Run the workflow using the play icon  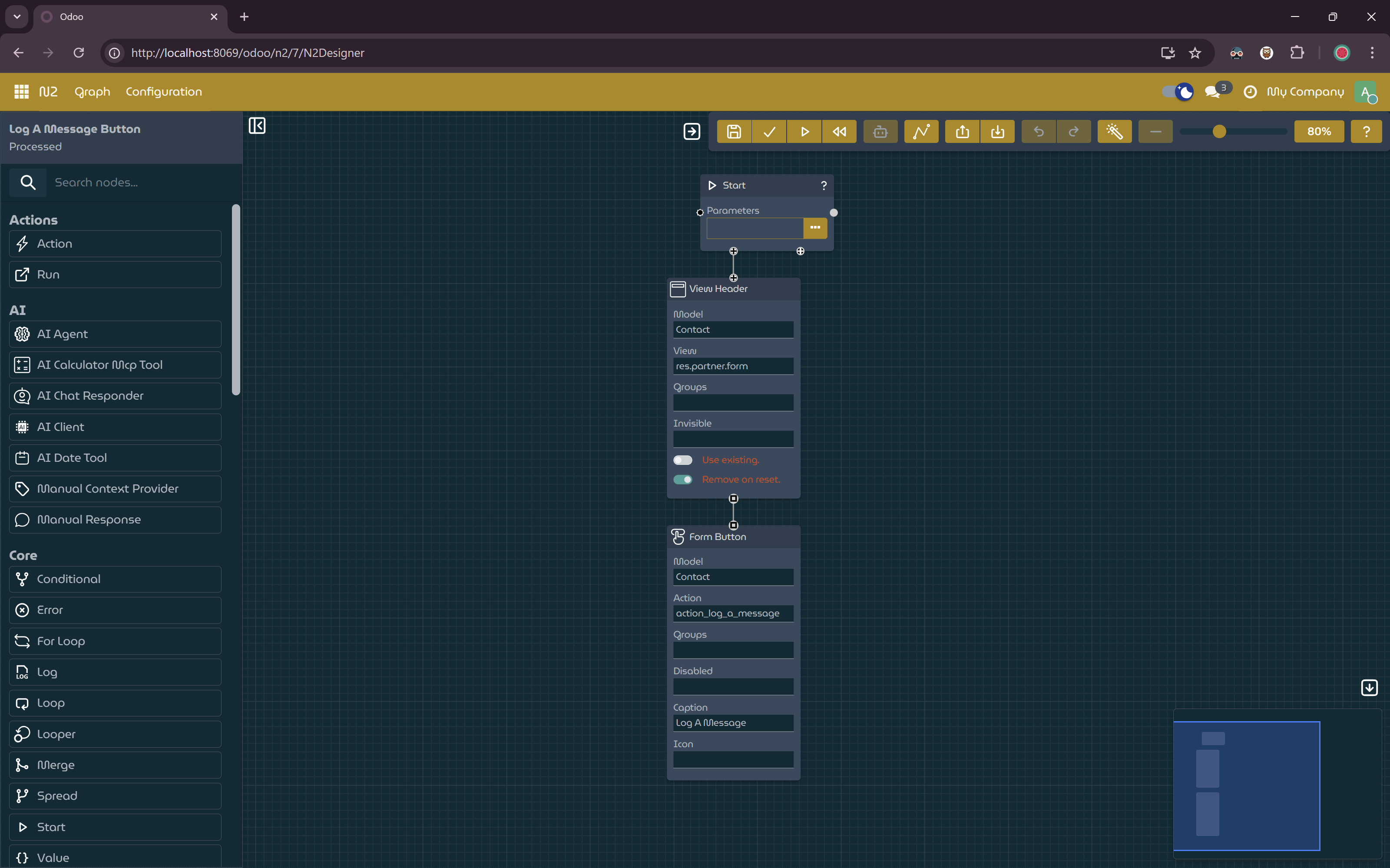click(x=804, y=132)
